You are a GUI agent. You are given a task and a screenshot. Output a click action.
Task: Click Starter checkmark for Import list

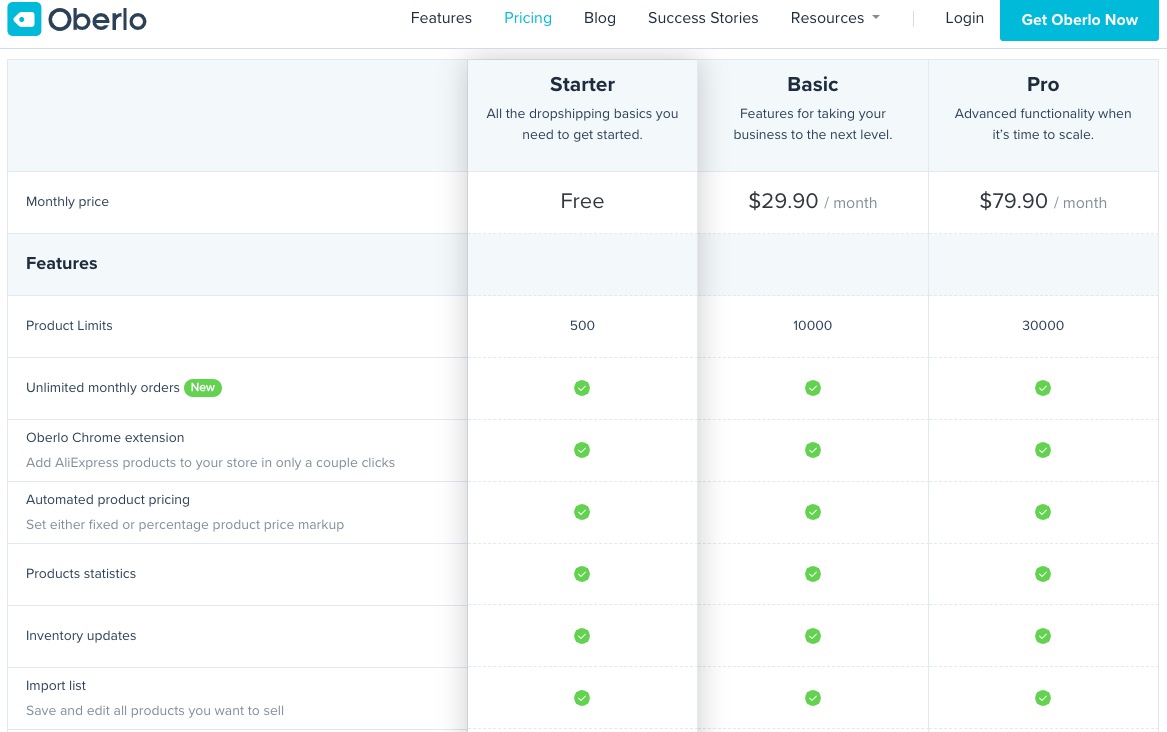[x=582, y=698]
